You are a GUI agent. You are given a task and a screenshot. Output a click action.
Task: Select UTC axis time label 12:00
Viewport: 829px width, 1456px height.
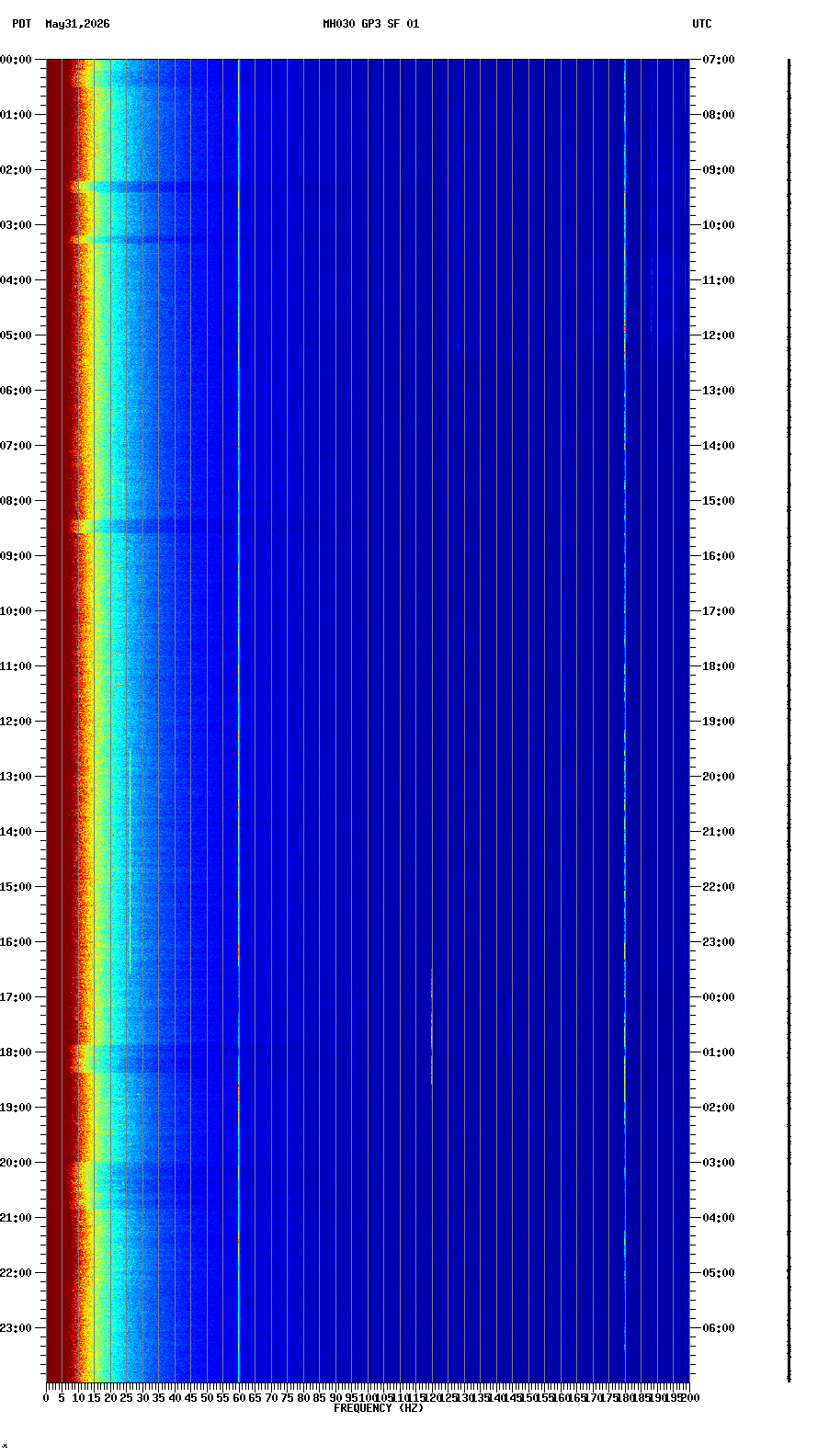coord(719,336)
